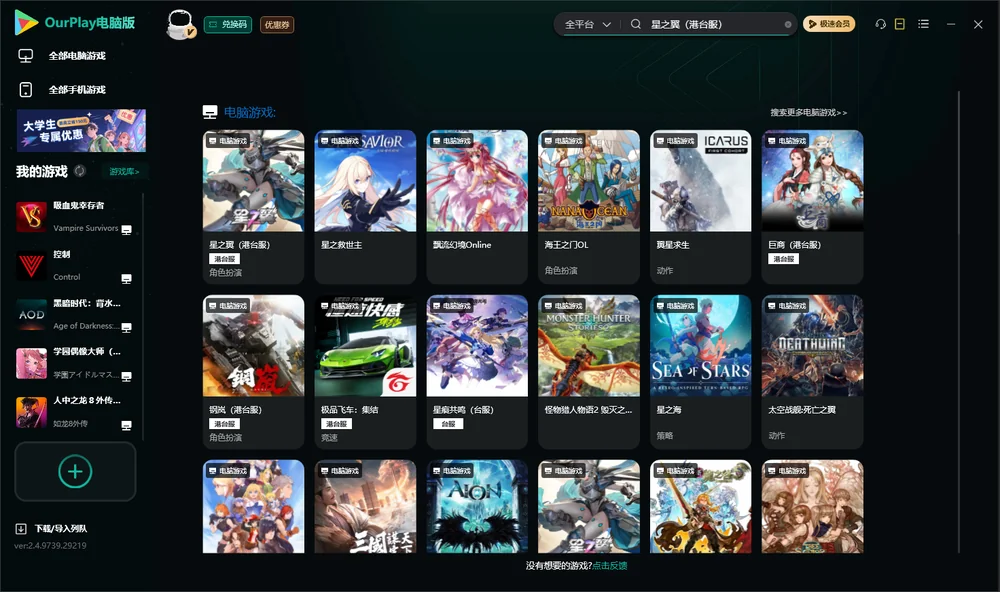Click the download queue icon
1000x592 pixels.
tap(21, 528)
